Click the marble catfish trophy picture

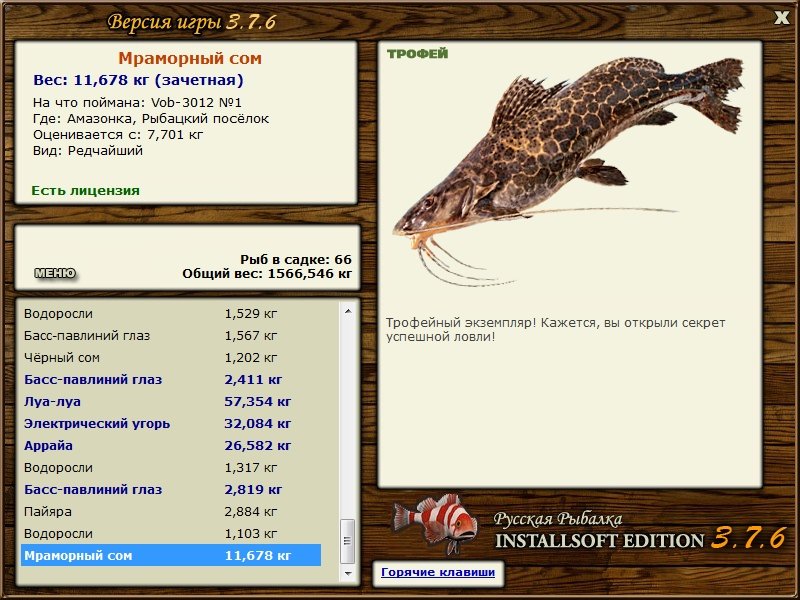click(568, 171)
